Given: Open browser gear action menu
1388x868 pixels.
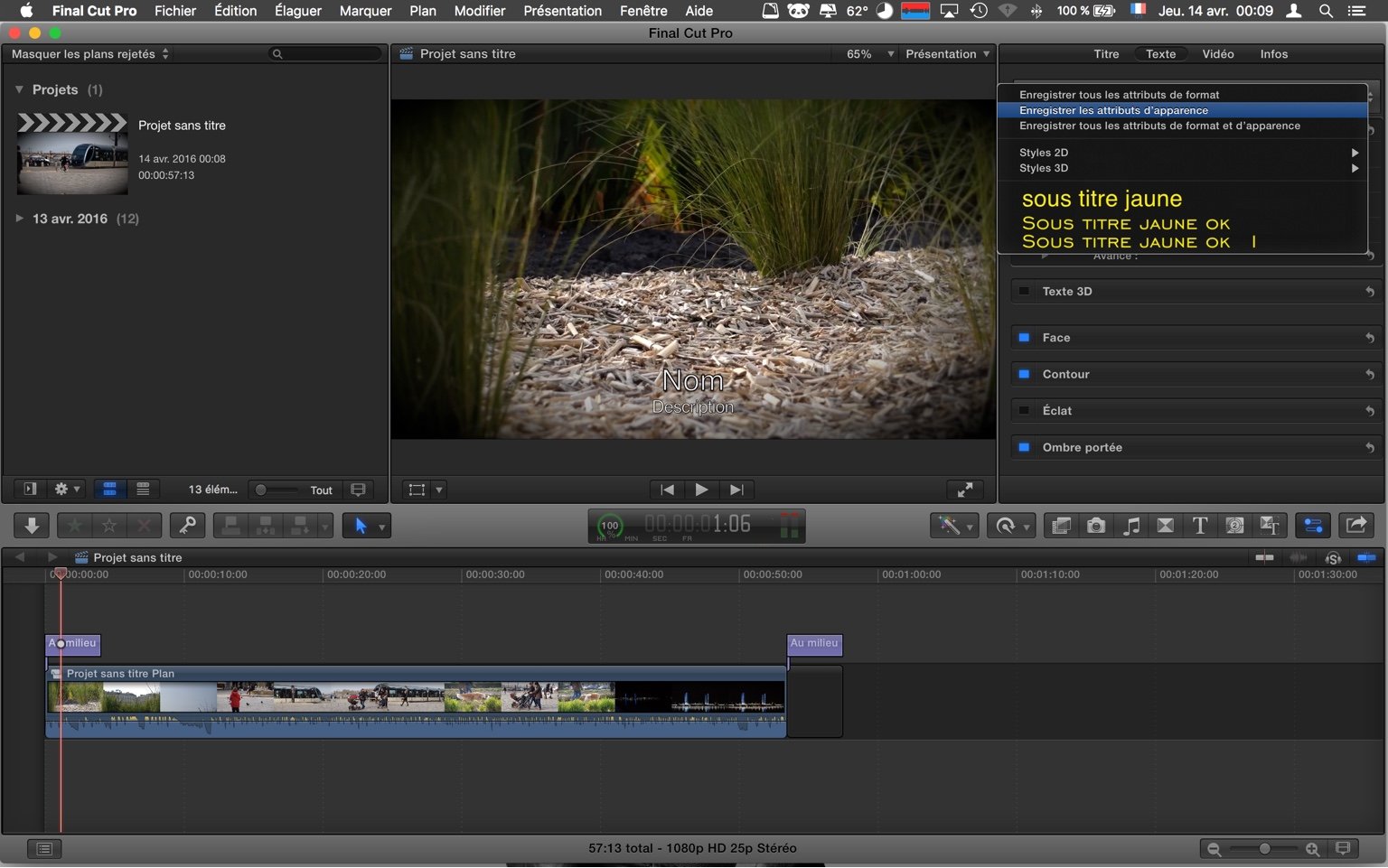Looking at the screenshot, I should [x=67, y=490].
